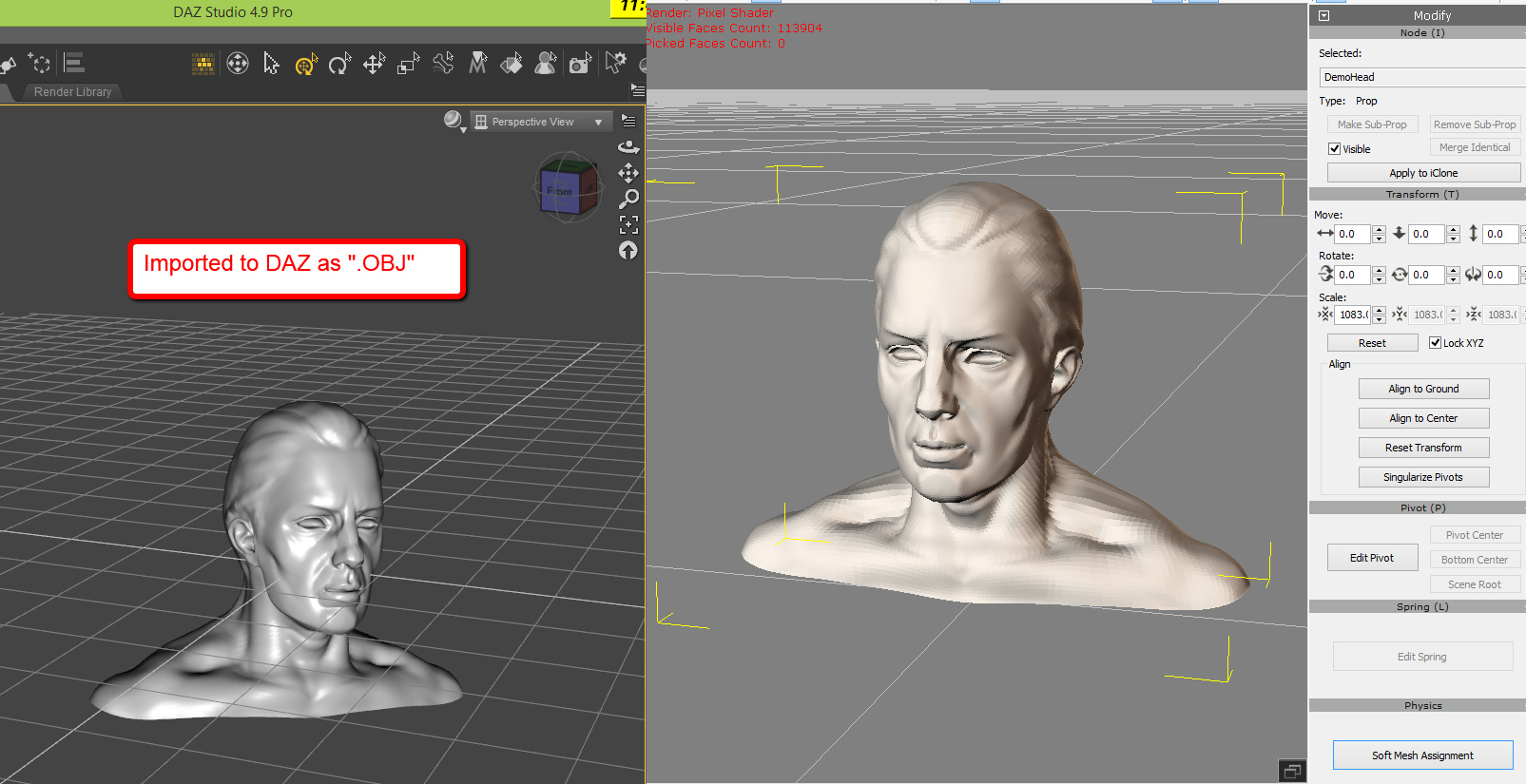The height and width of the screenshot is (784, 1526).
Task: Click the Move Y value field
Action: (x=1426, y=234)
